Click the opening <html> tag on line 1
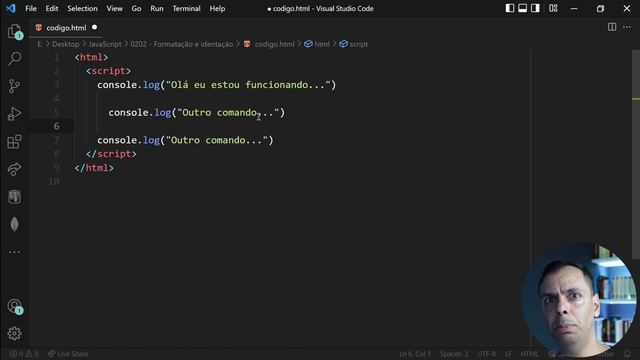This screenshot has width=640, height=360. [x=91, y=57]
